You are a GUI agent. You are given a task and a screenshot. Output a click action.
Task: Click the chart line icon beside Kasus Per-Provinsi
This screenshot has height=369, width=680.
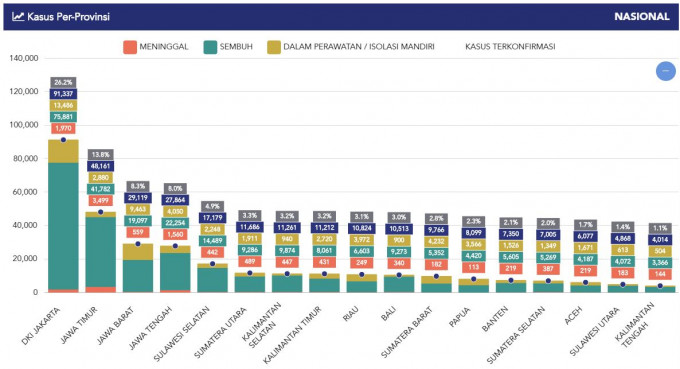click(x=18, y=17)
